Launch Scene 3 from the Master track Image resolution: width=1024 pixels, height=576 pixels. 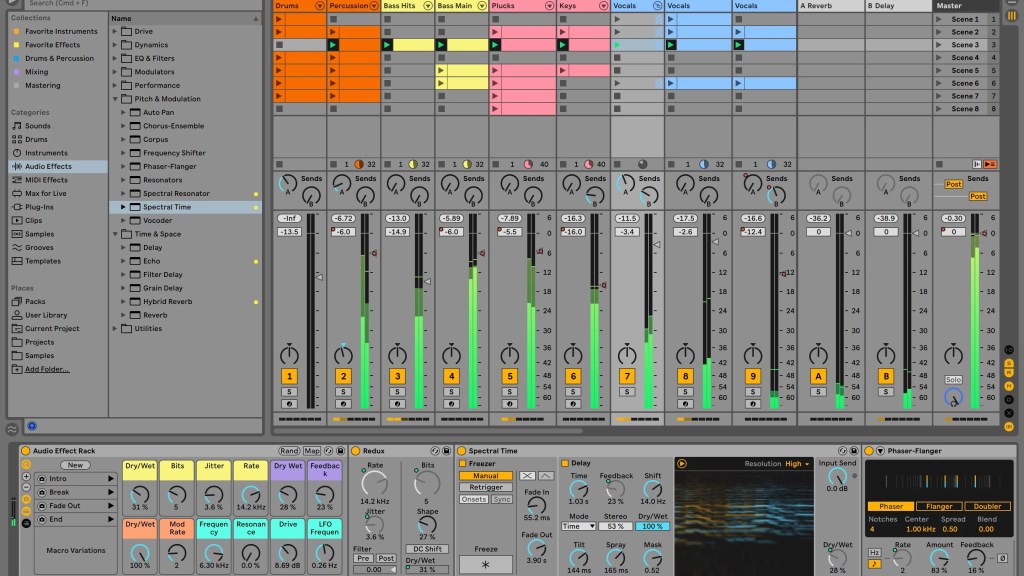[940, 45]
